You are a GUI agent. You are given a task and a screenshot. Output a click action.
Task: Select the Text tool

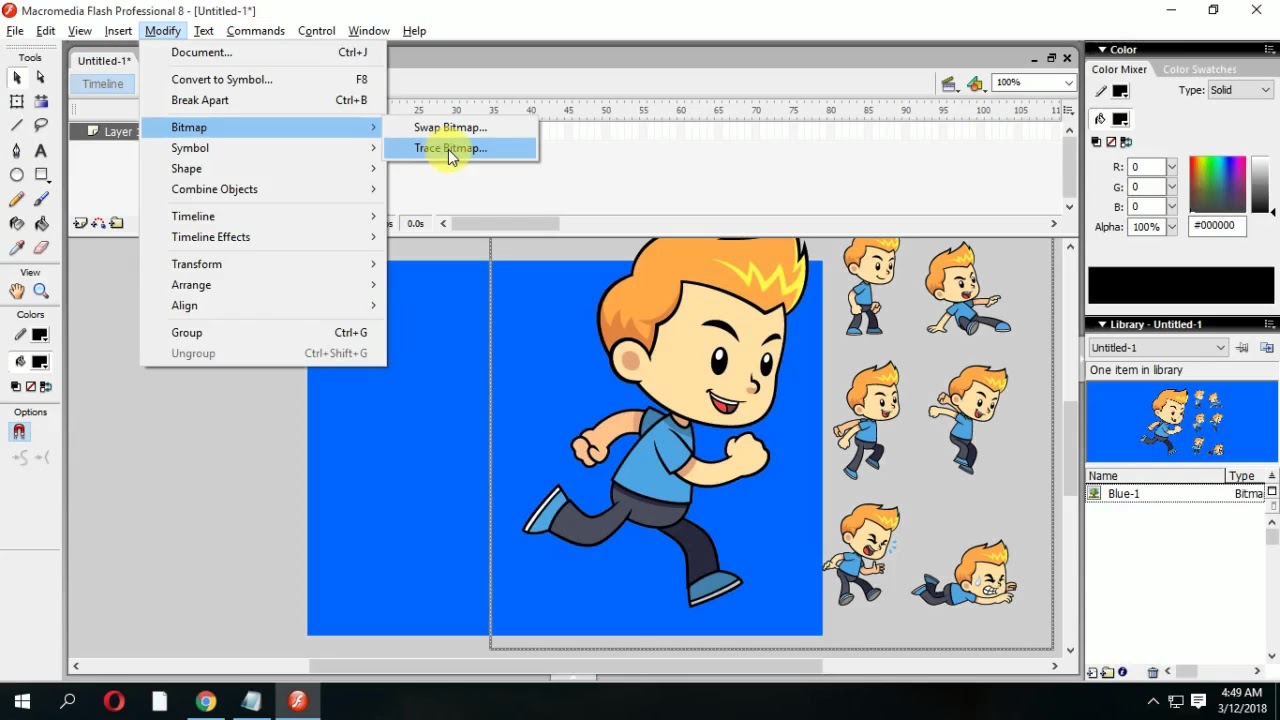(x=41, y=150)
